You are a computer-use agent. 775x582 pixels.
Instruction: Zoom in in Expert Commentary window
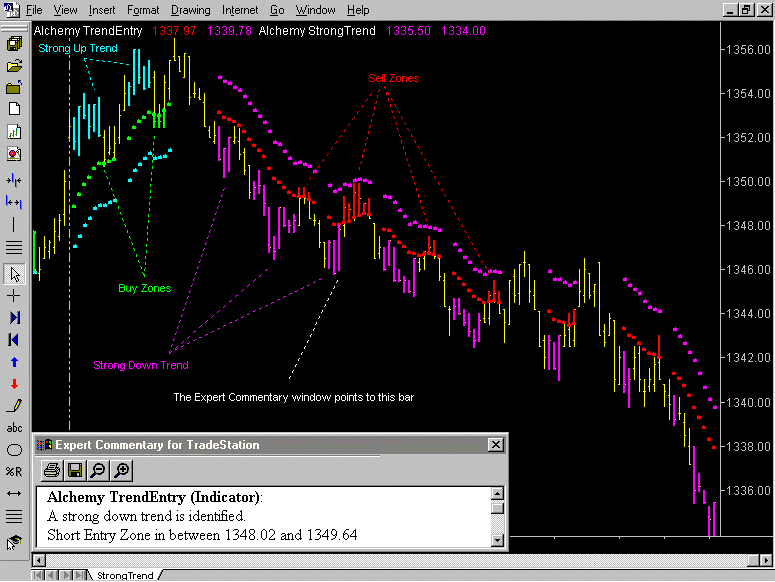click(122, 470)
